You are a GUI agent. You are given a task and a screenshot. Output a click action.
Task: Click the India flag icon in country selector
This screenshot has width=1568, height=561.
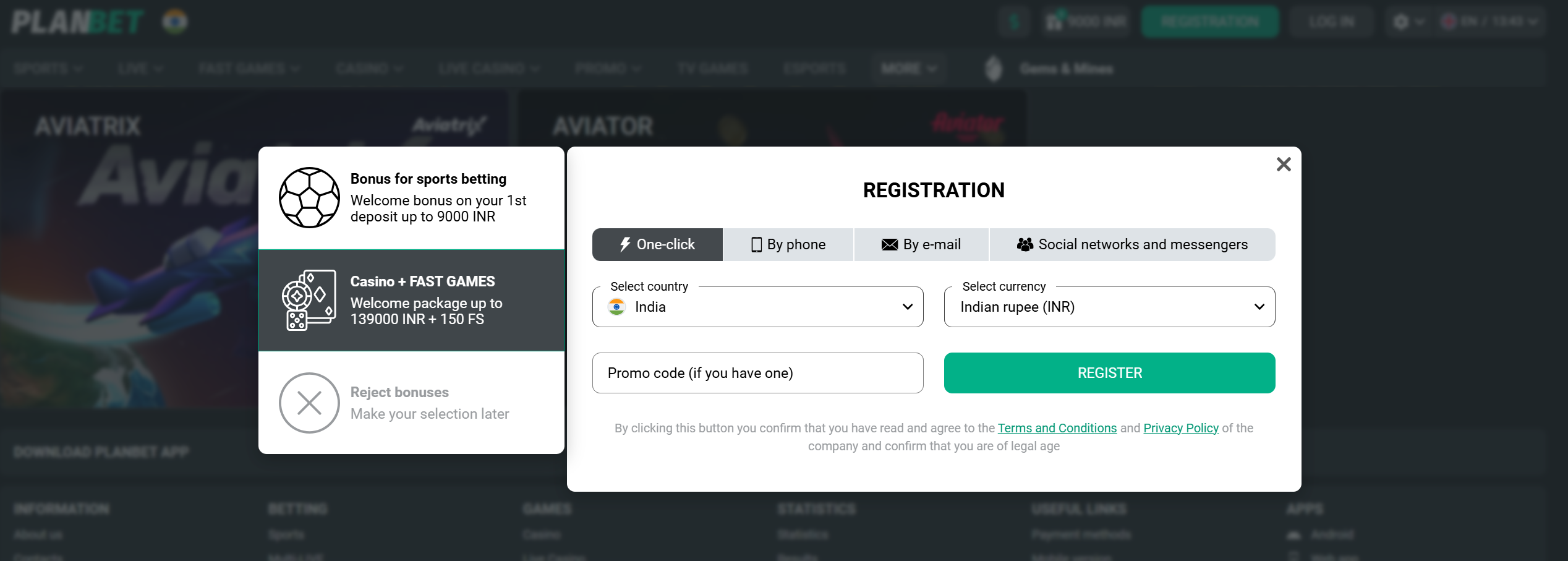[x=616, y=307]
